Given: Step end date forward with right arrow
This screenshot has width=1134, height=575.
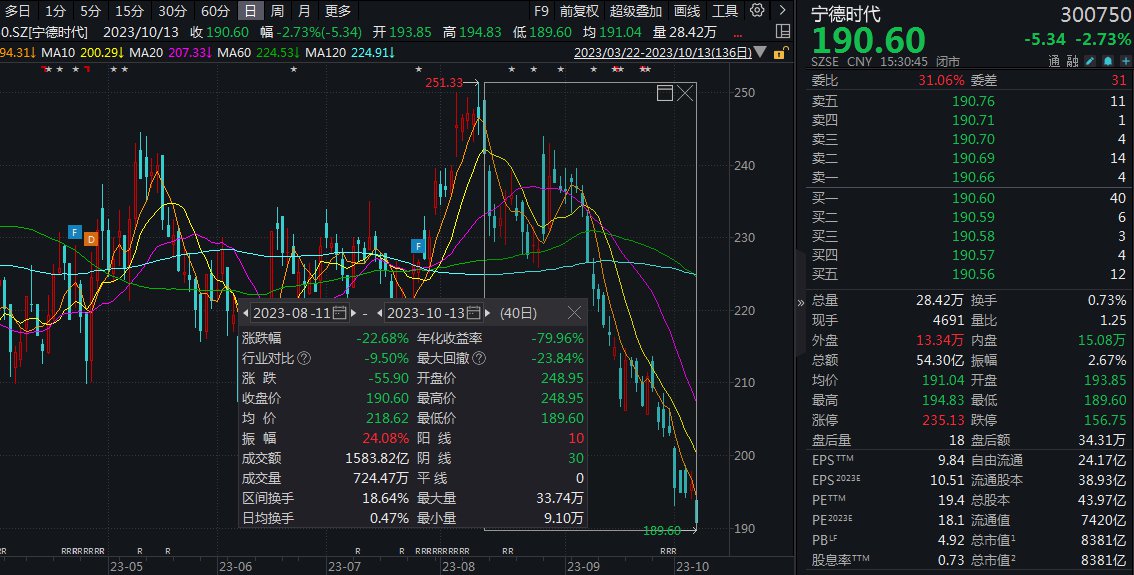Looking at the screenshot, I should coord(487,313).
